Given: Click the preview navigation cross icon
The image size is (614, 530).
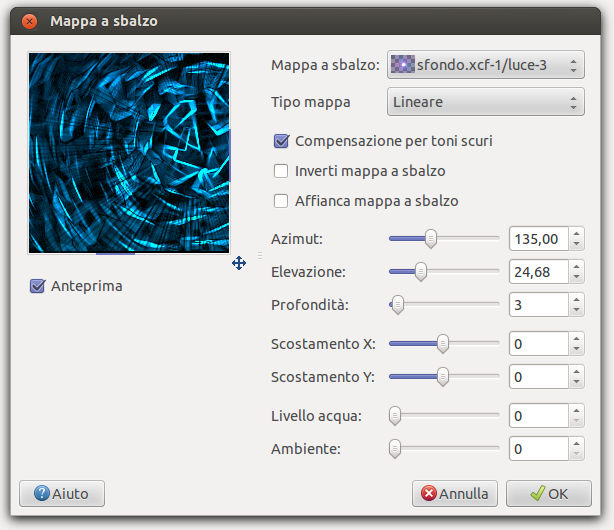Looking at the screenshot, I should (239, 263).
